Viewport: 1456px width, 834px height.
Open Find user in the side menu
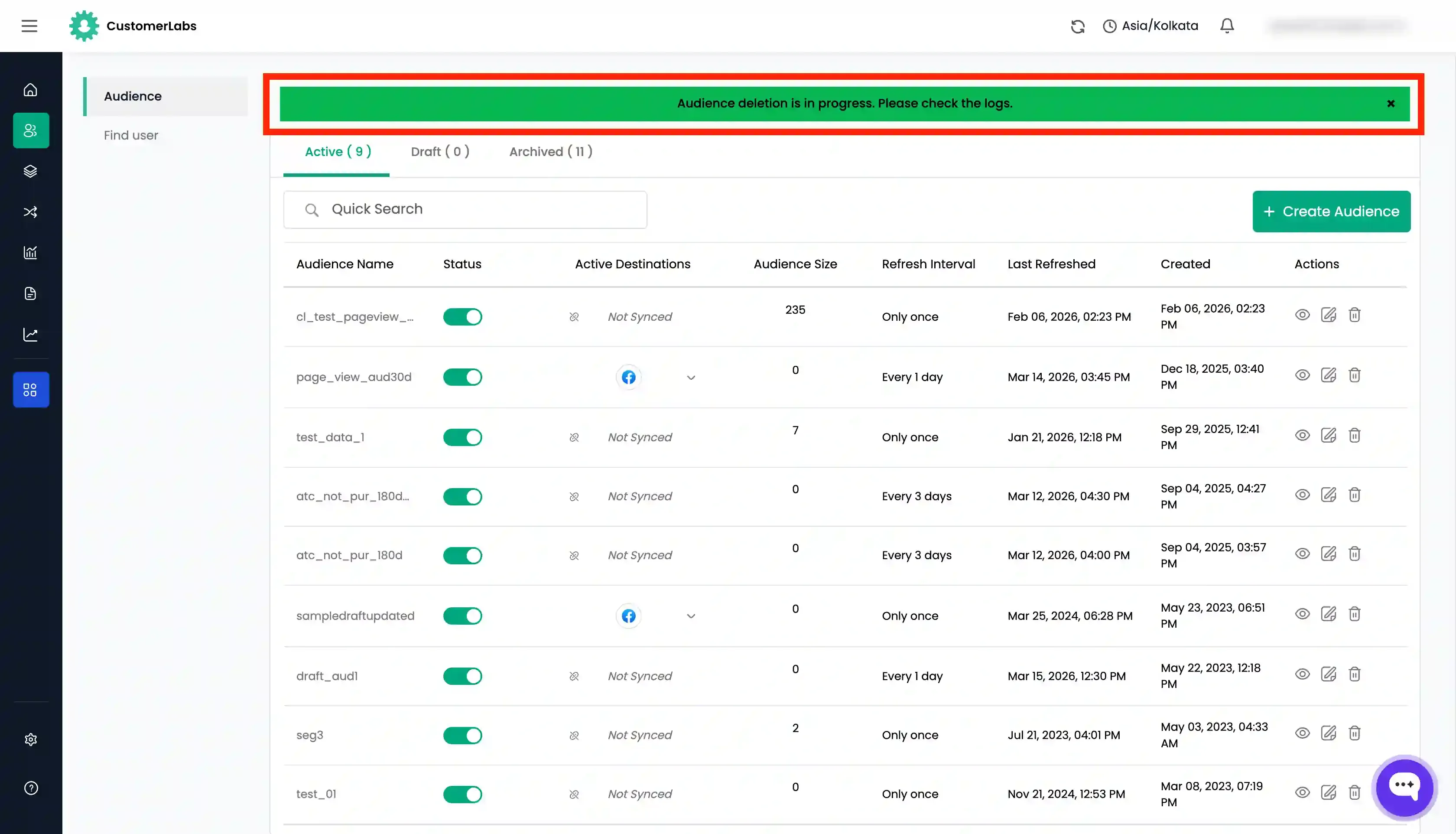coord(130,135)
